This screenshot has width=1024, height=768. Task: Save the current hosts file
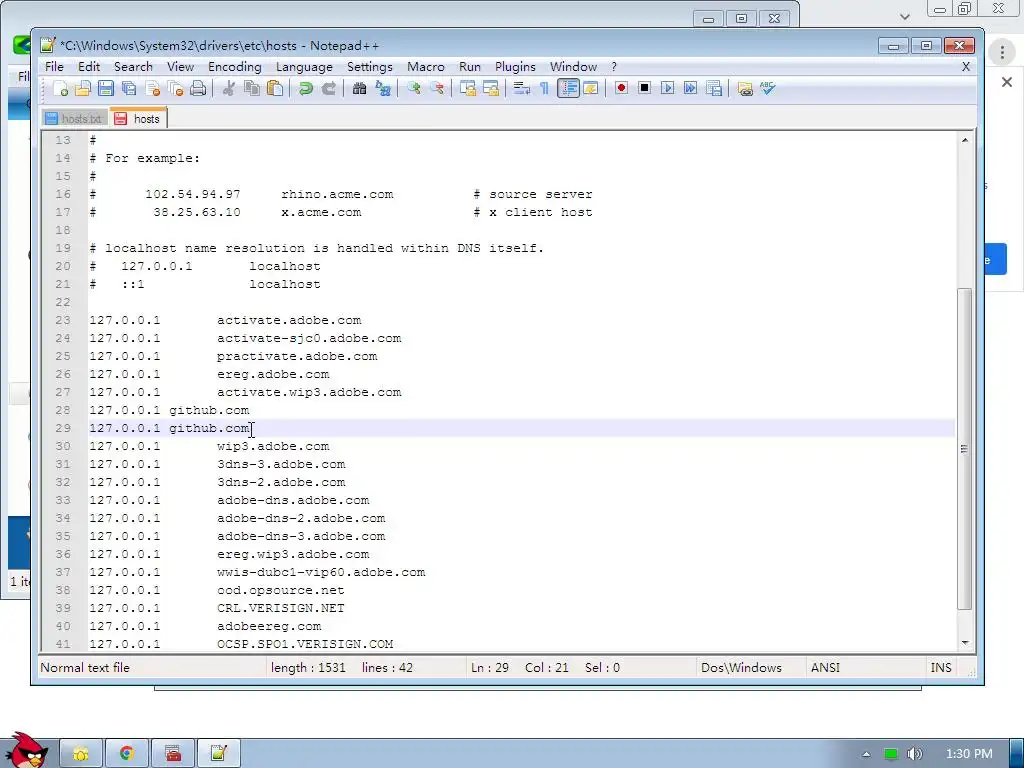pyautogui.click(x=105, y=88)
